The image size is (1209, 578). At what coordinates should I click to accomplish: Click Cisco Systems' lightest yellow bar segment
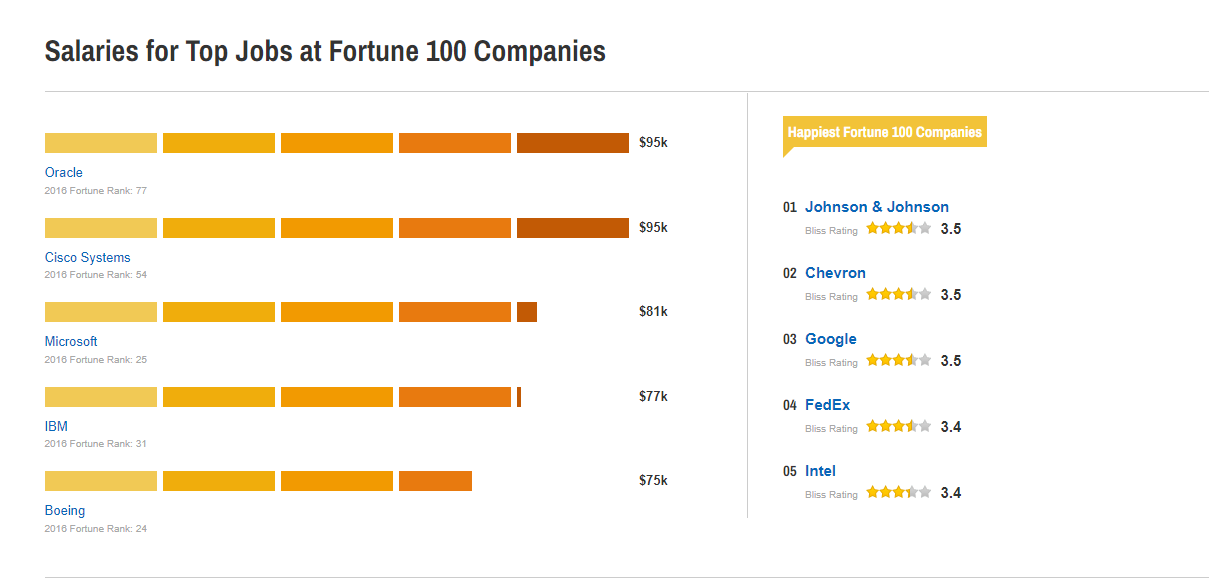(101, 228)
